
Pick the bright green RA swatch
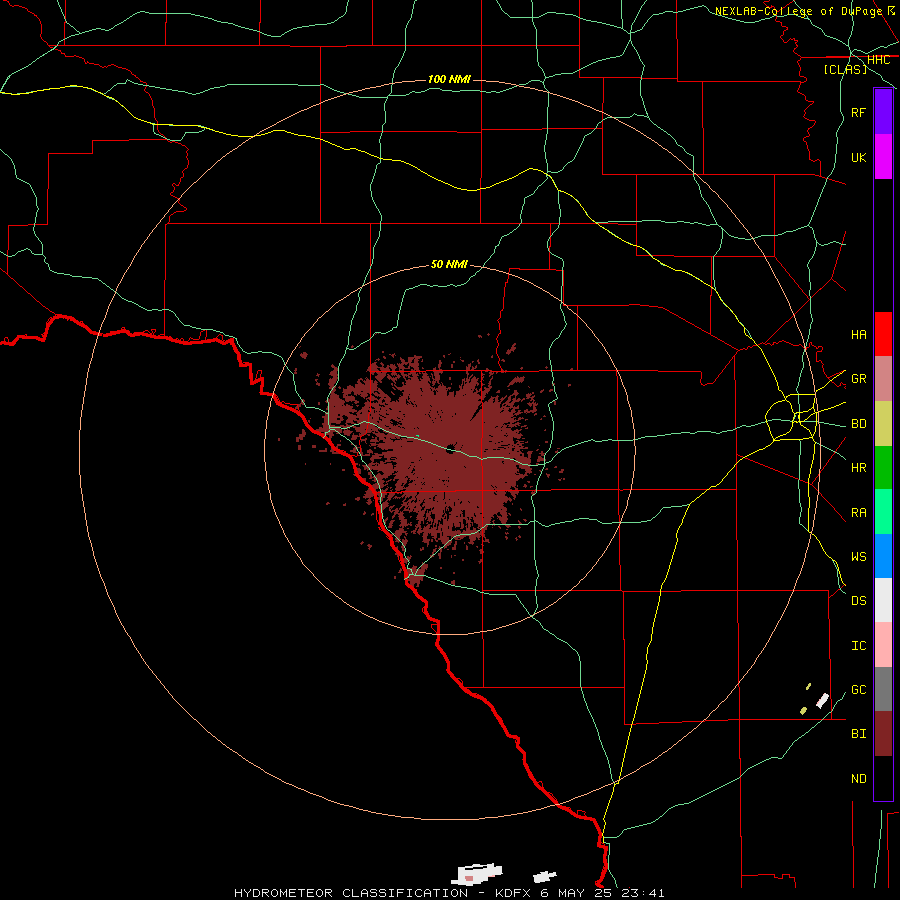pyautogui.click(x=883, y=512)
